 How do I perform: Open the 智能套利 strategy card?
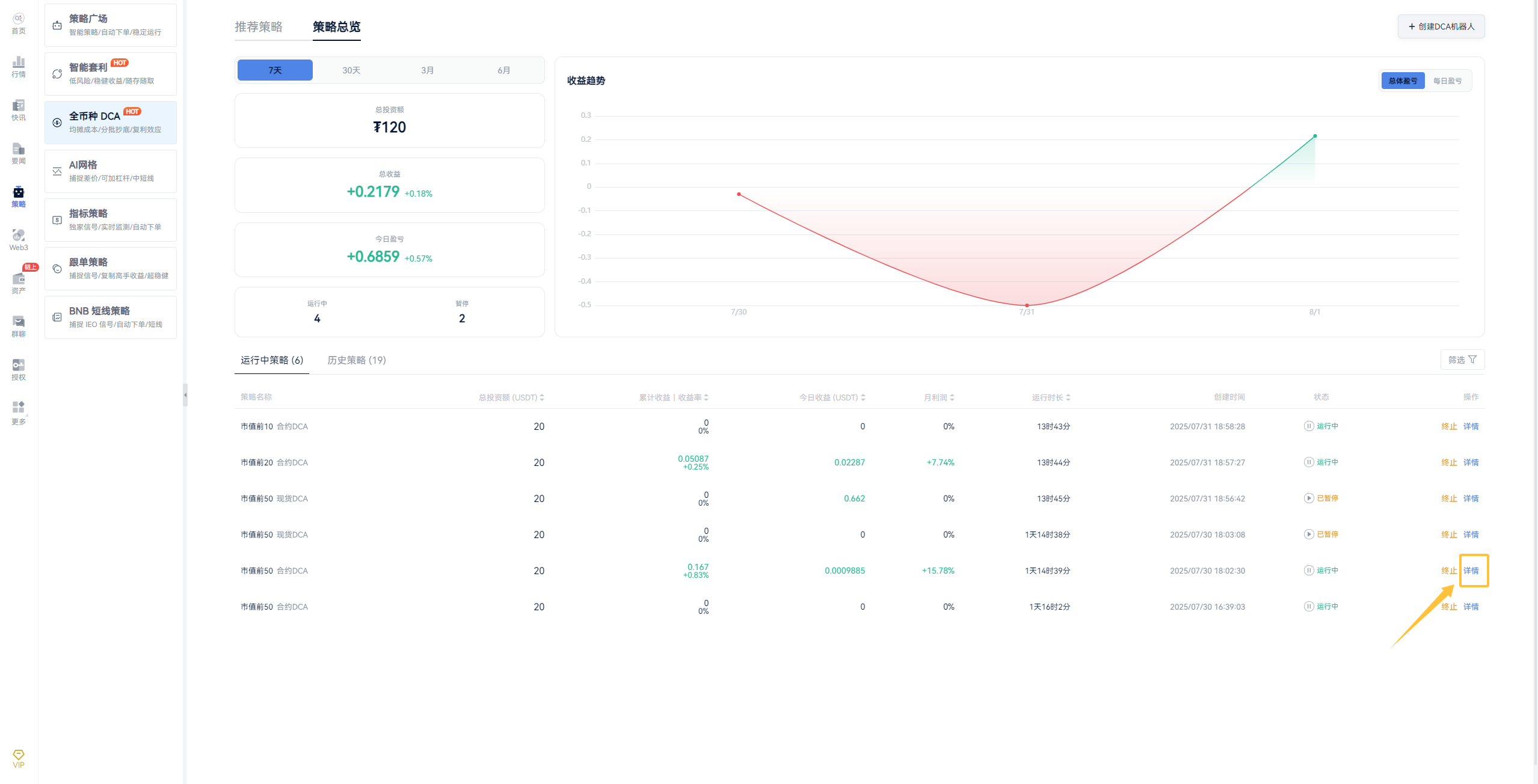[111, 74]
